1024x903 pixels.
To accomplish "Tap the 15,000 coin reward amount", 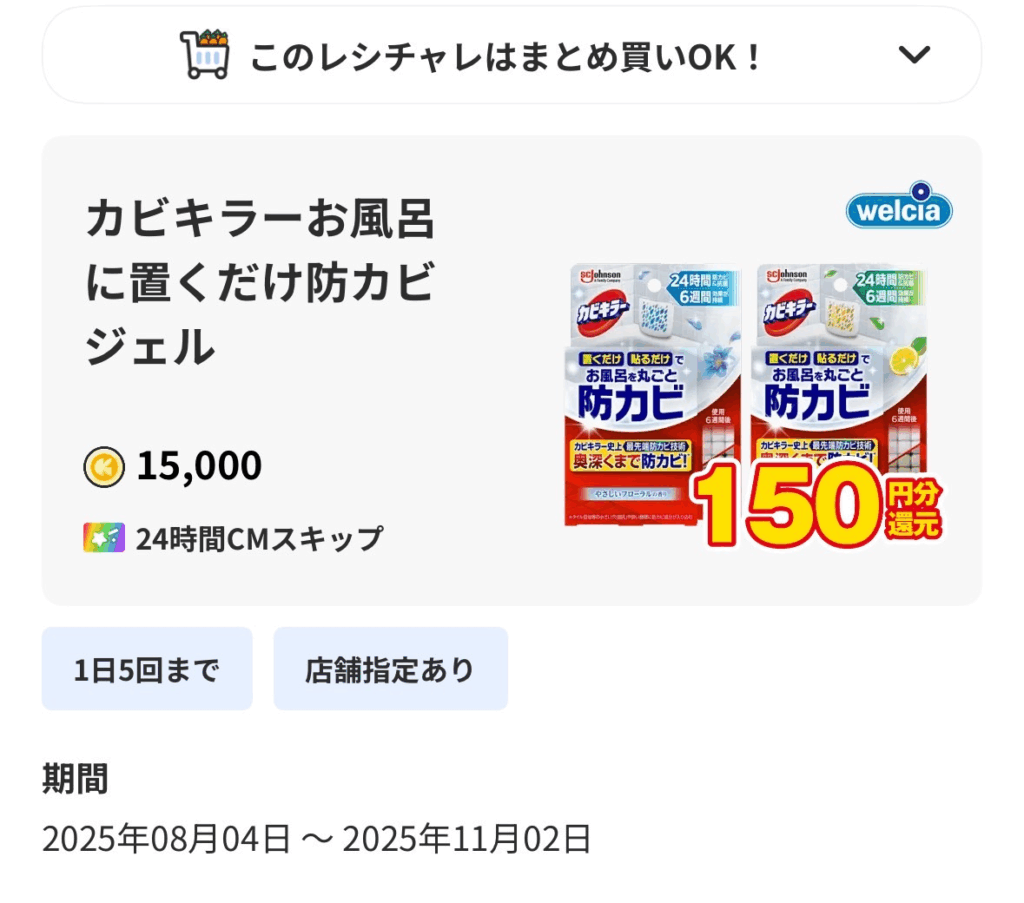I will tap(199, 466).
